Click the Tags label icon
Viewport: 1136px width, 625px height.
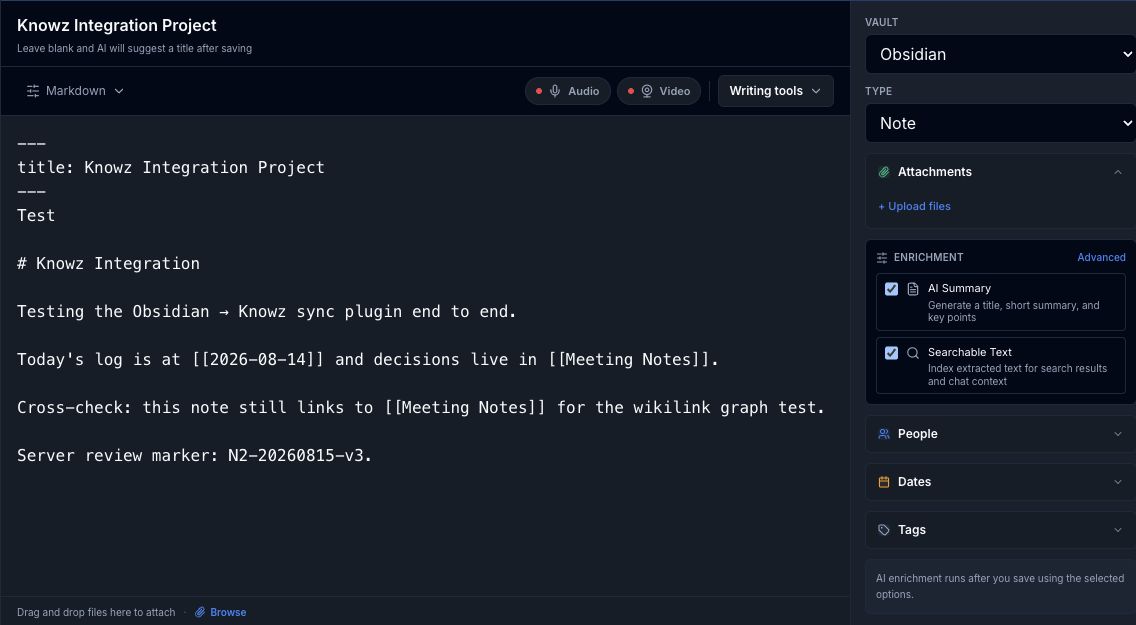click(884, 530)
